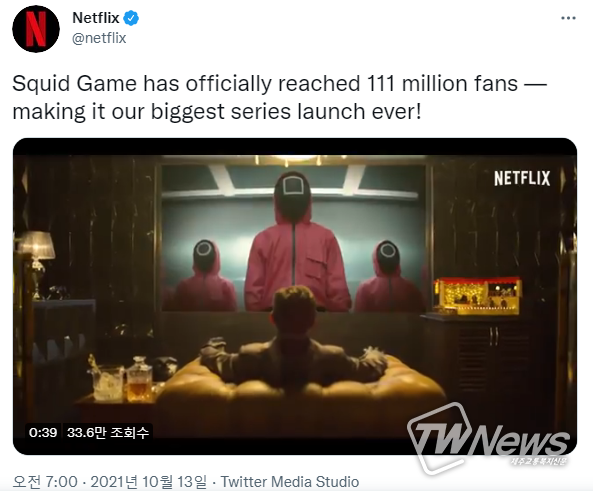Select the Squid Game tweet text
Screen dimensions: 593x491
click(x=280, y=98)
